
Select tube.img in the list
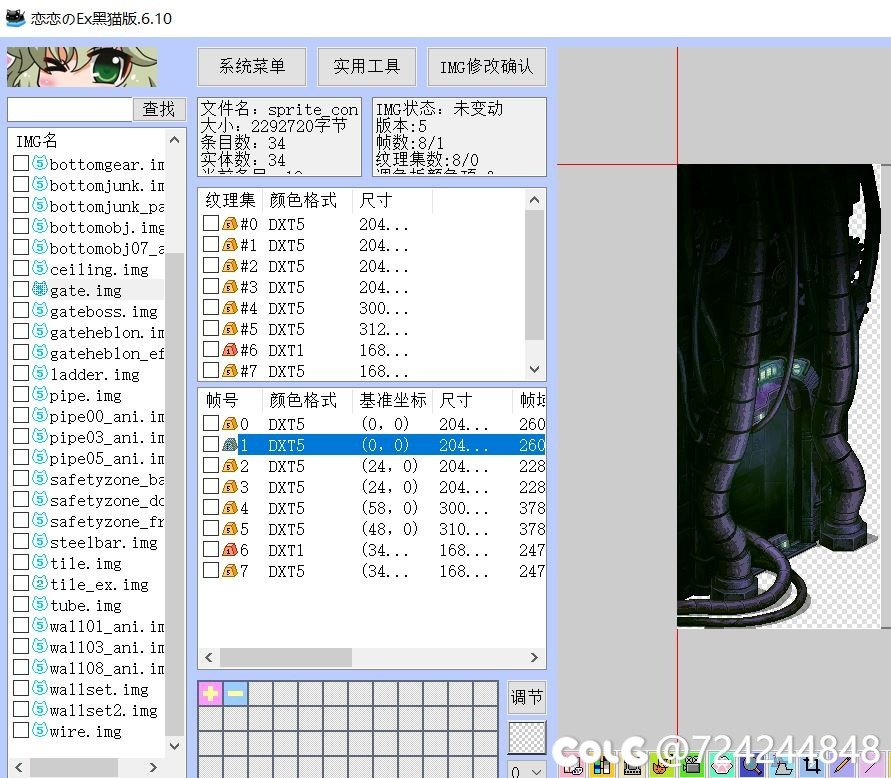coord(85,605)
